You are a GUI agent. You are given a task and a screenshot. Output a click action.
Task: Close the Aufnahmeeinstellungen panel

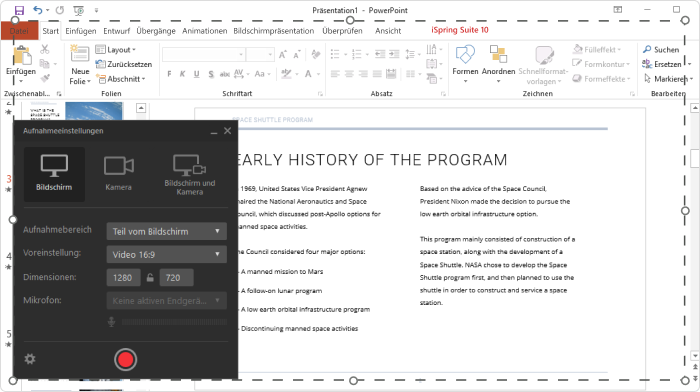point(228,131)
